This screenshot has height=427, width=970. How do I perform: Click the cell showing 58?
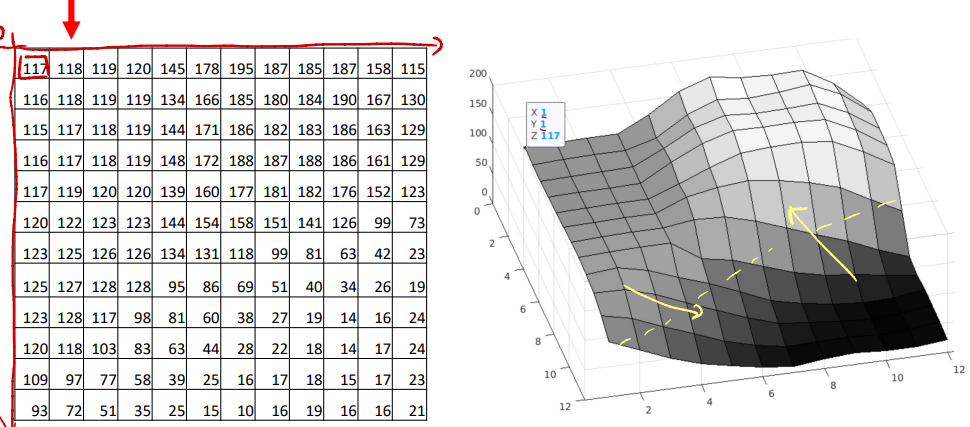point(135,373)
